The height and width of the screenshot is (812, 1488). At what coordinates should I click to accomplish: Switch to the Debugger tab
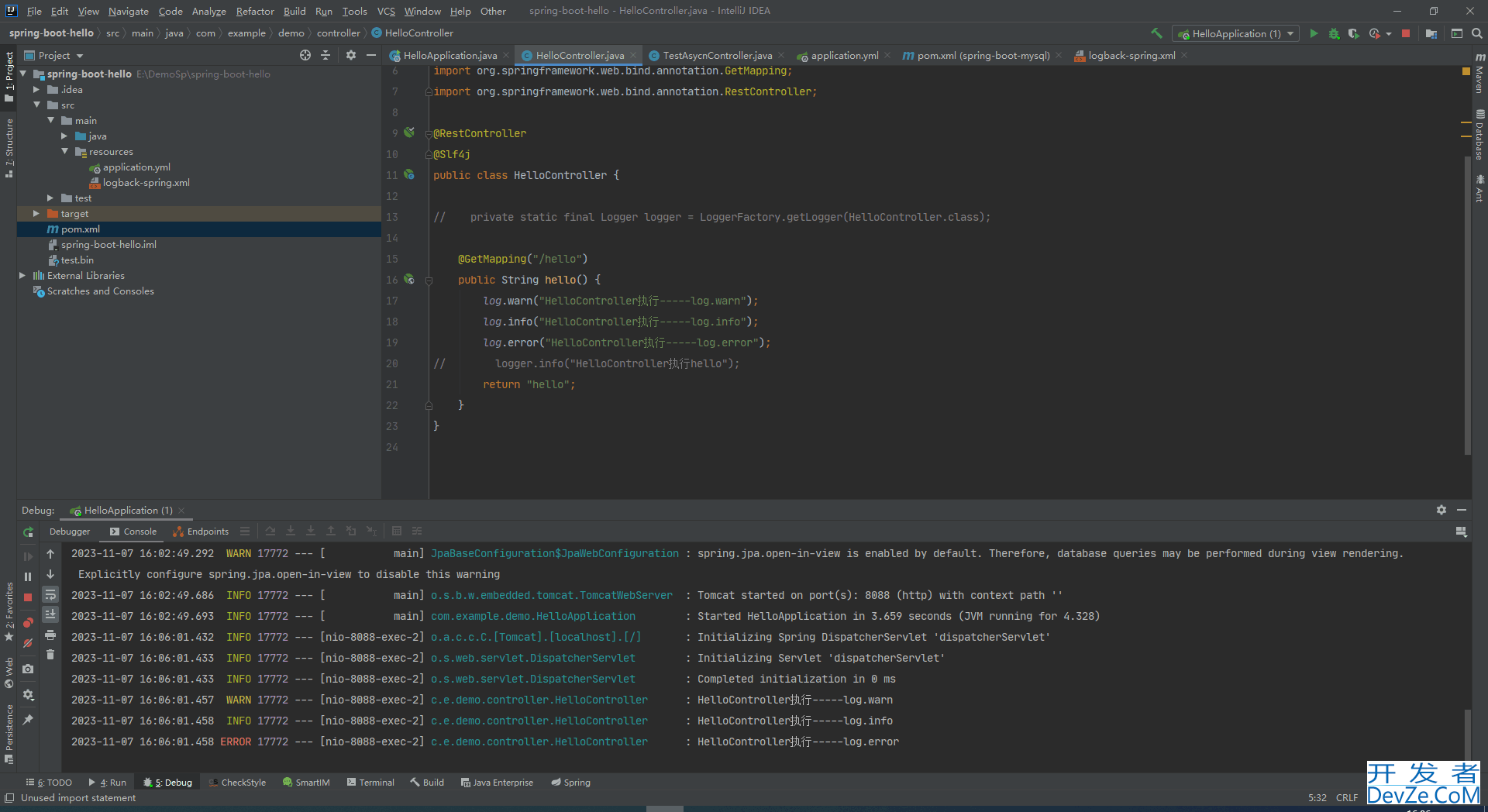[70, 532]
